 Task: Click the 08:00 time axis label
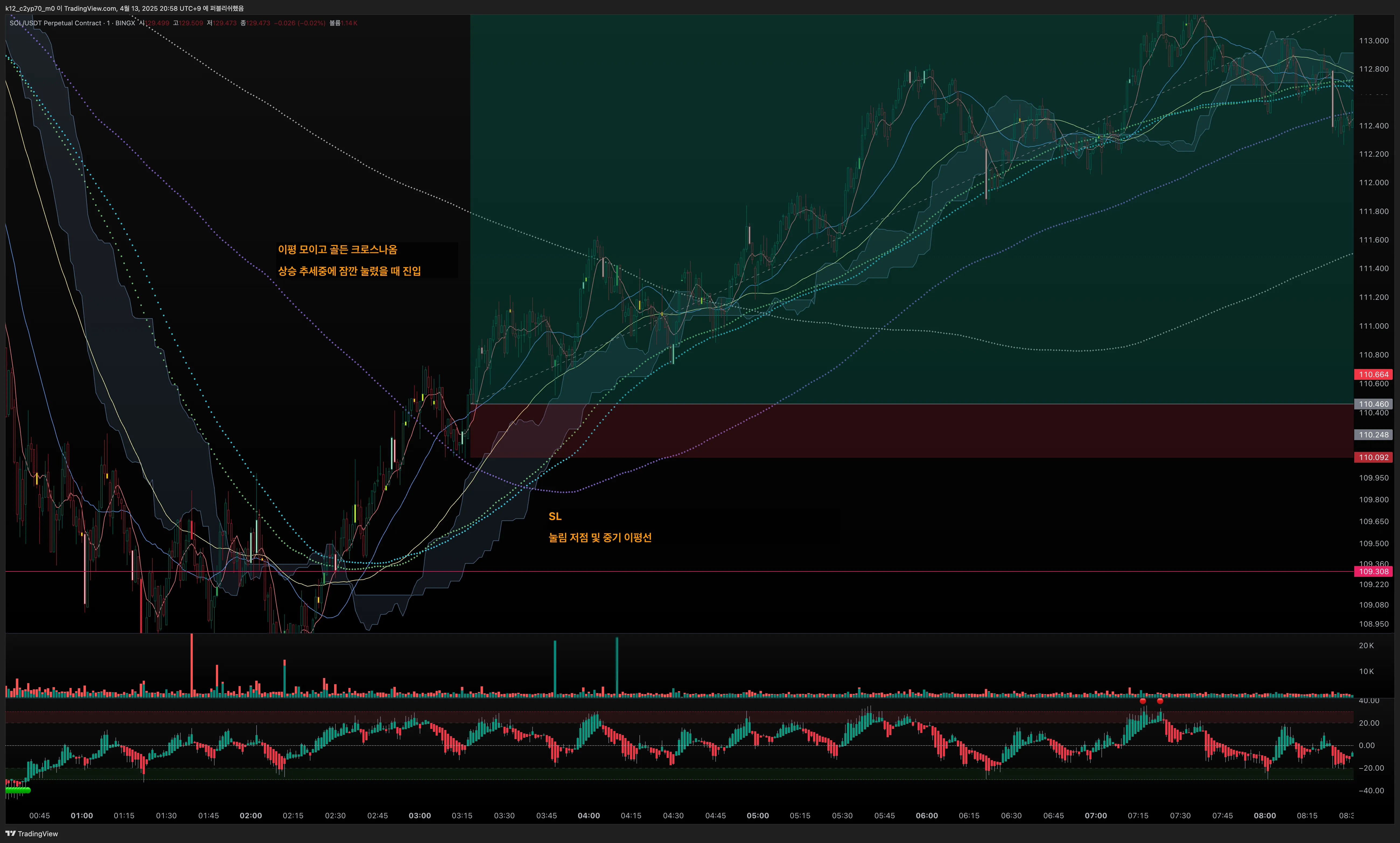(1265, 816)
